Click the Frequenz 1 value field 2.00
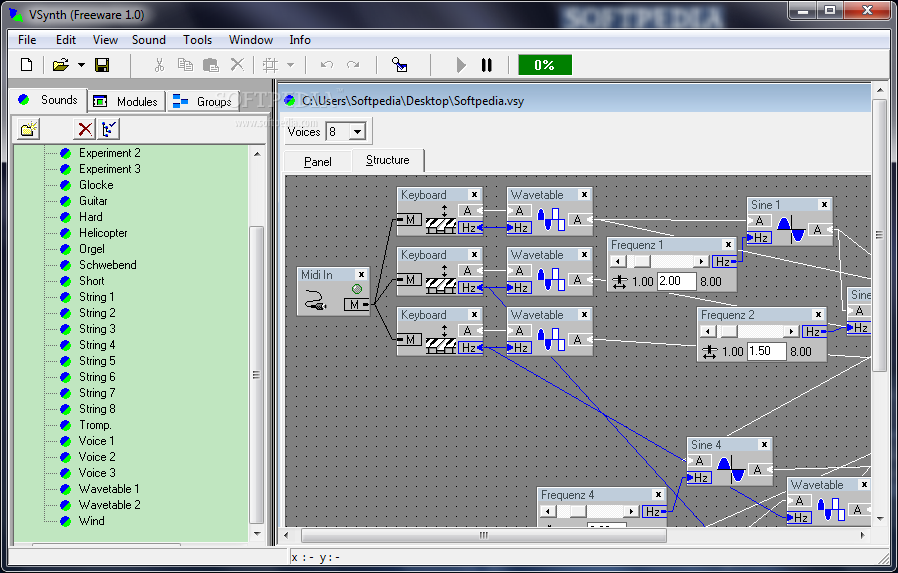Screen dimensions: 898x573 (x=676, y=281)
